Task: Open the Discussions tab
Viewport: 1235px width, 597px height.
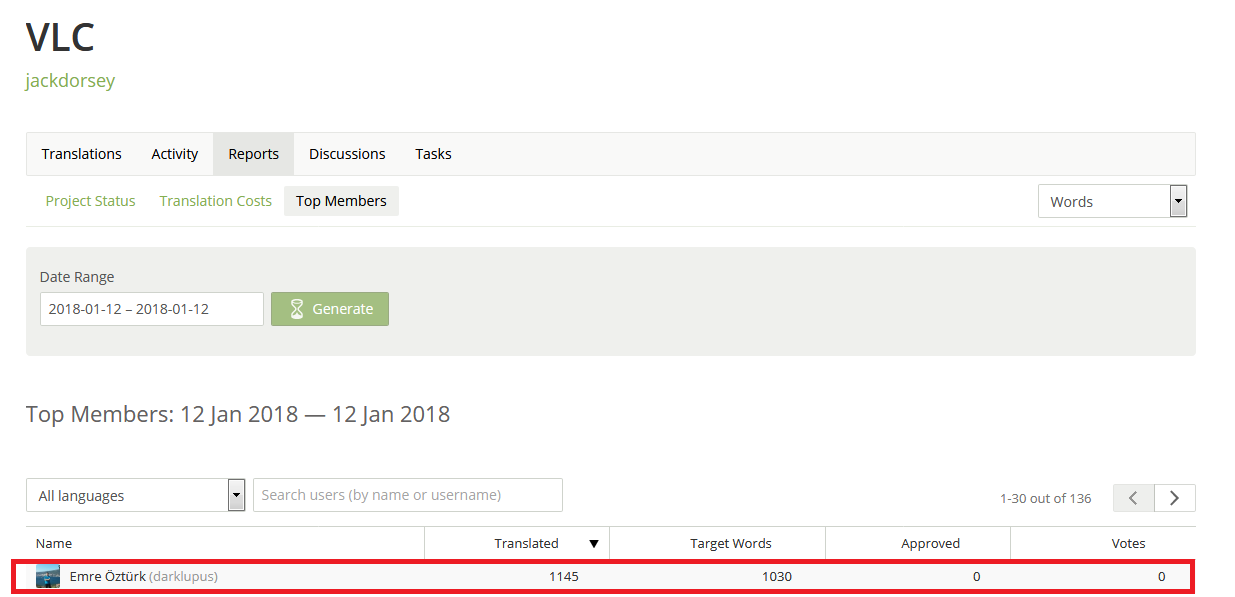Action: click(347, 154)
